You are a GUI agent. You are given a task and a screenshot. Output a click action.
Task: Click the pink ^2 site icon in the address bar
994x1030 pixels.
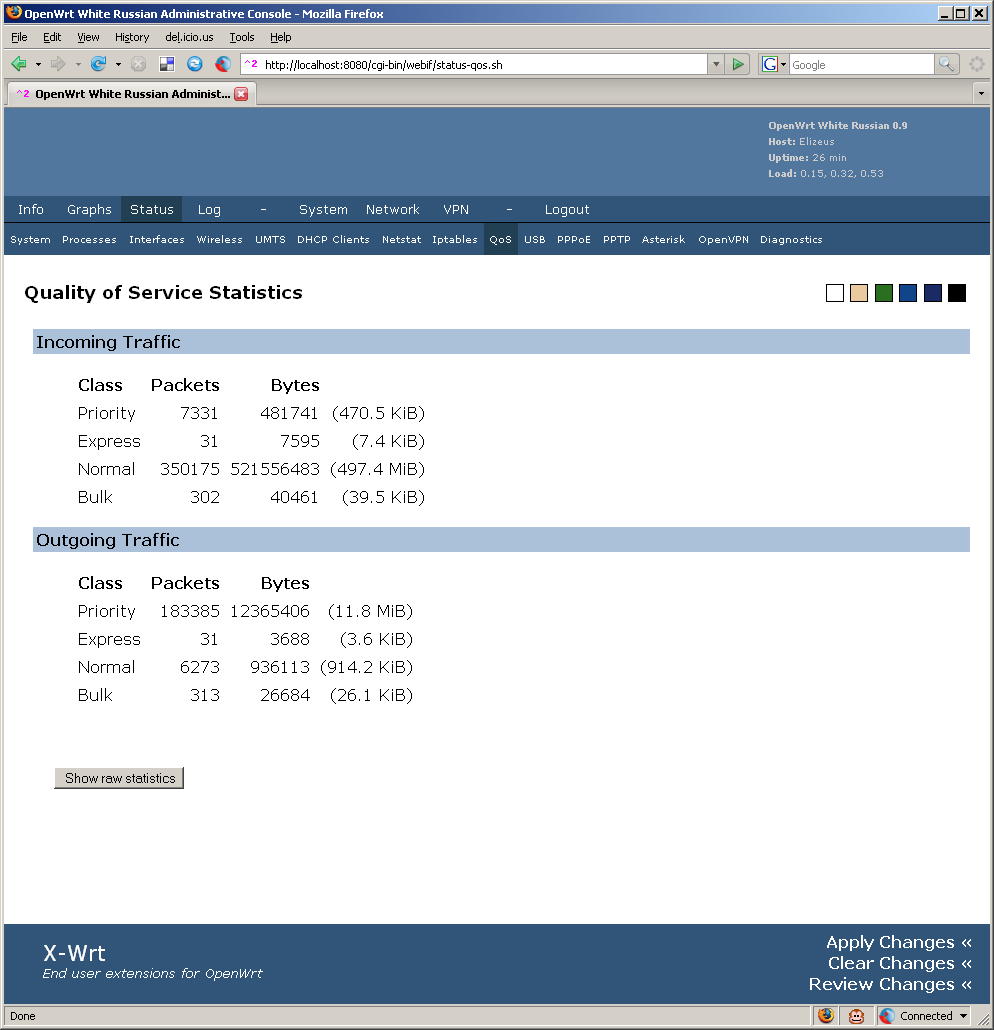(x=251, y=64)
